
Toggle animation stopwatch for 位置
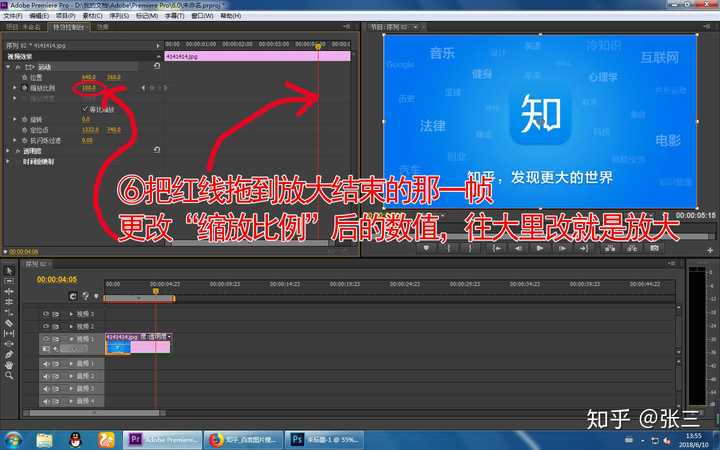point(25,77)
